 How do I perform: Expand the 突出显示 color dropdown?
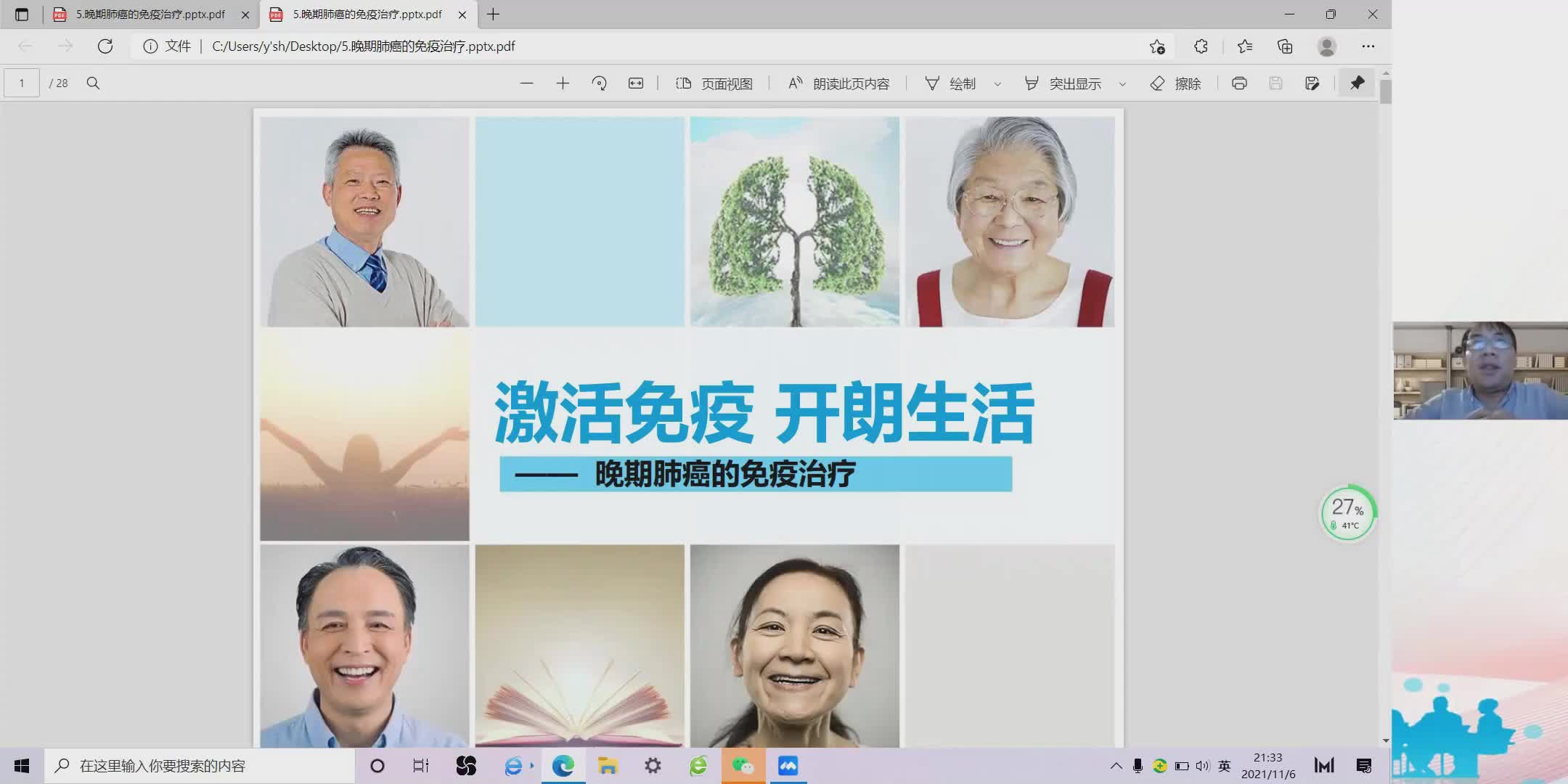[x=1122, y=83]
